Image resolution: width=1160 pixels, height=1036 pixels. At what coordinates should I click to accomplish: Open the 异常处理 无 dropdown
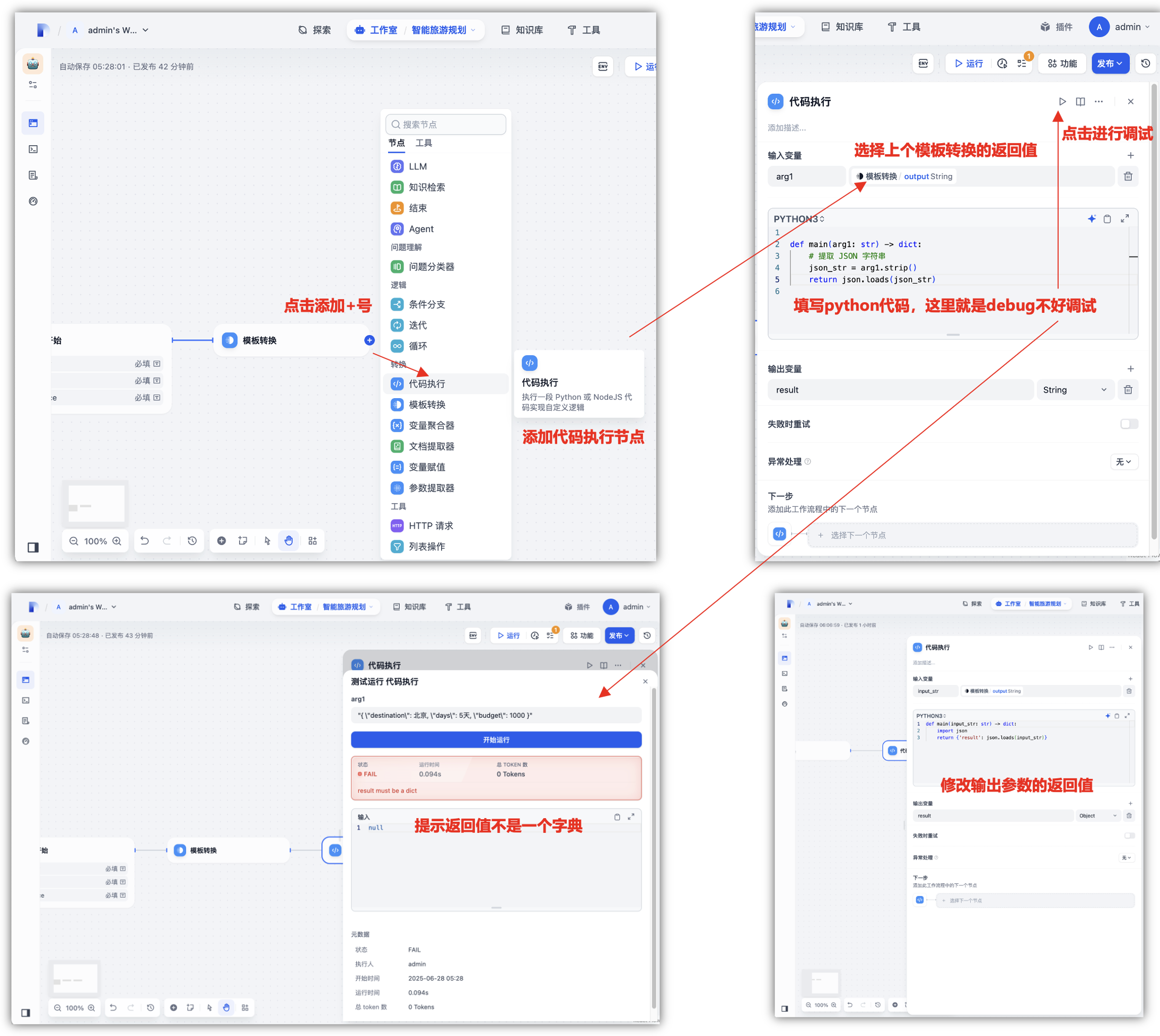click(1123, 462)
